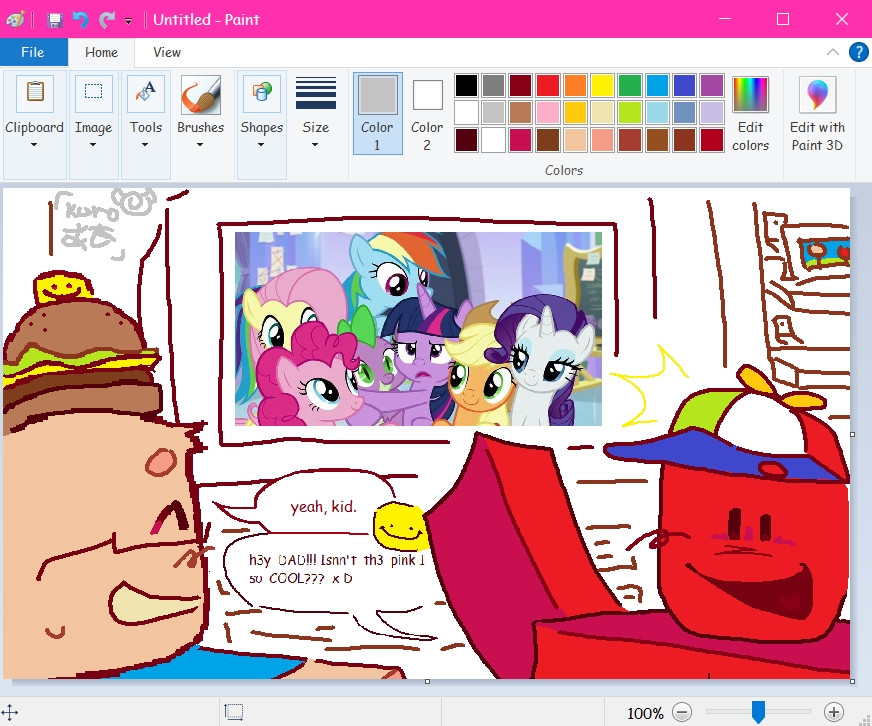Expand the Tools dropdown arrow

point(145,145)
